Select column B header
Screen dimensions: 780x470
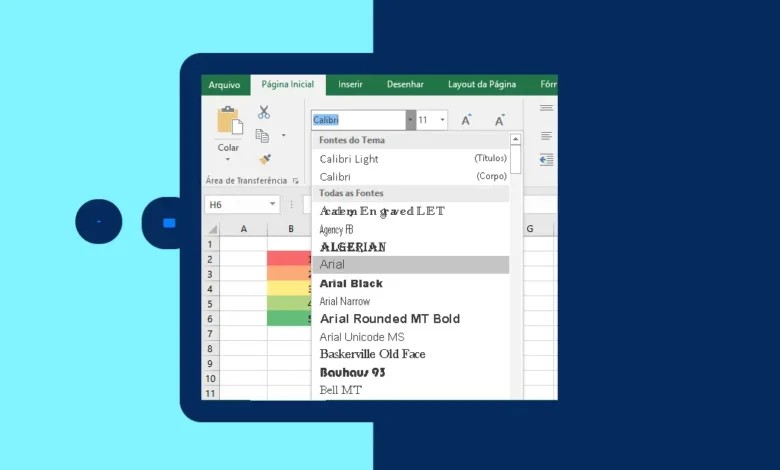point(291,229)
